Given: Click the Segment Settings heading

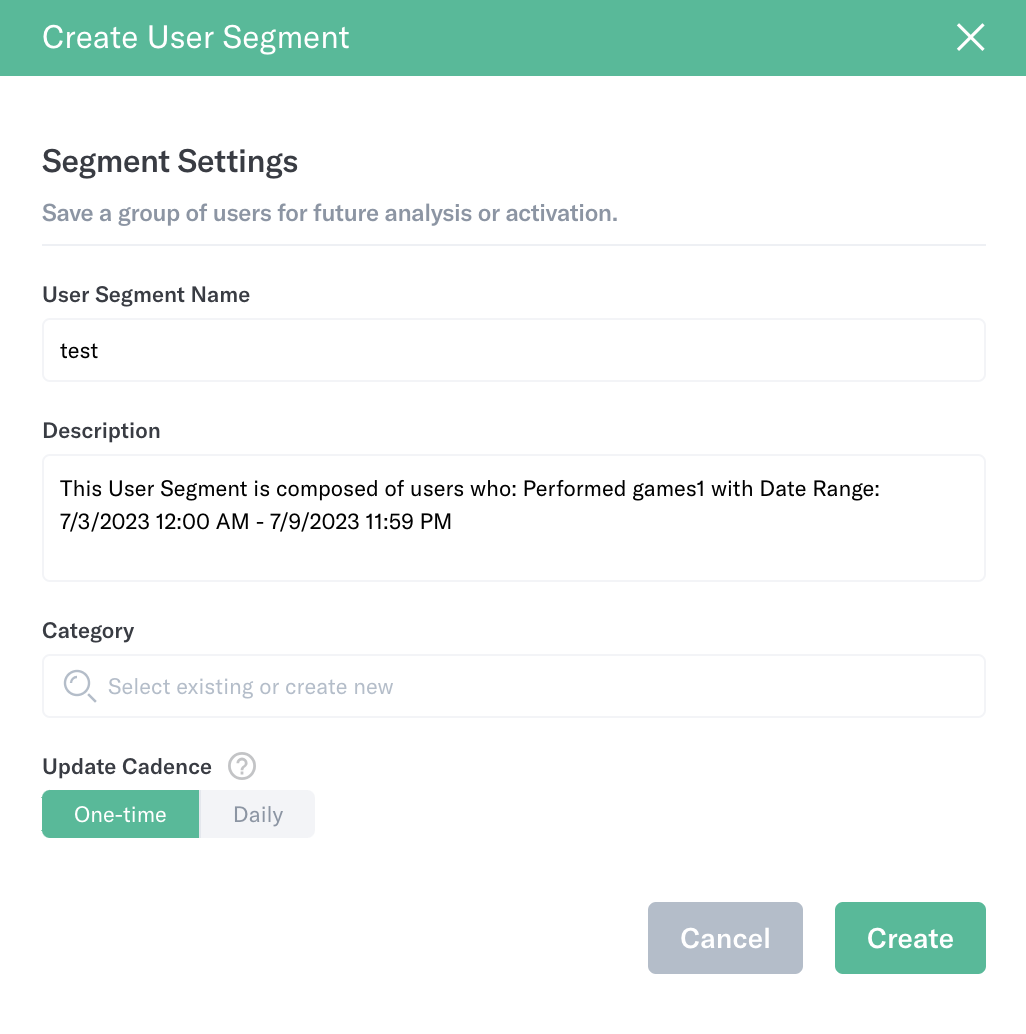Looking at the screenshot, I should pyautogui.click(x=170, y=162).
